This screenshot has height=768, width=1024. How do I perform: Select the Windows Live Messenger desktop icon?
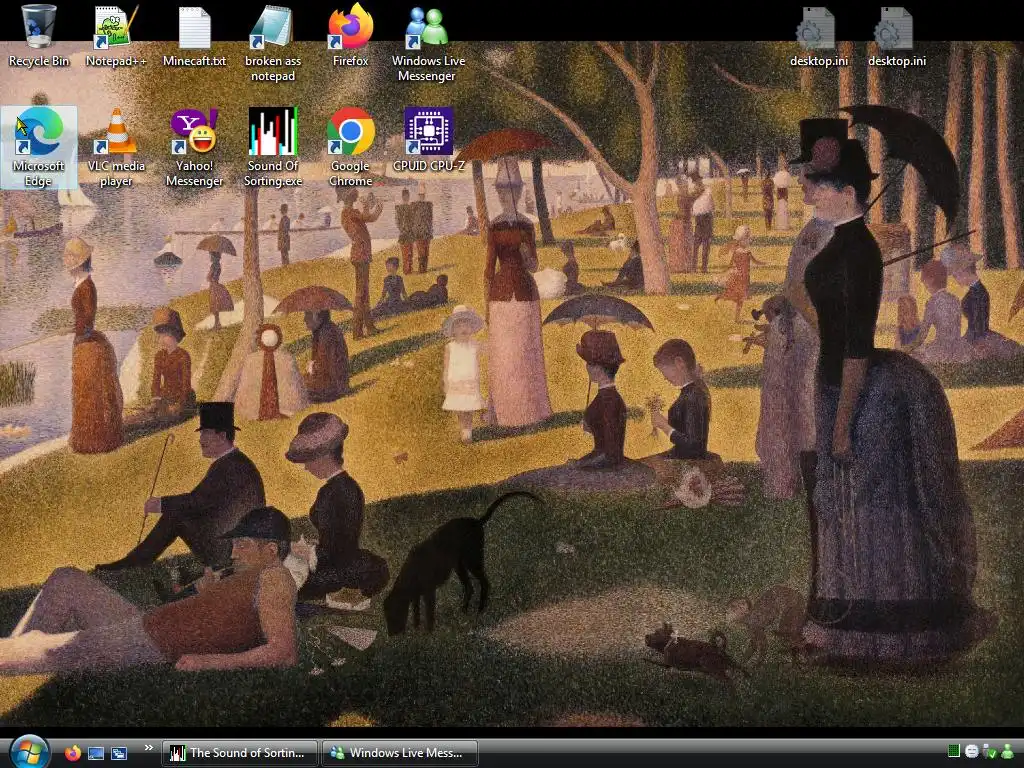pyautogui.click(x=428, y=43)
